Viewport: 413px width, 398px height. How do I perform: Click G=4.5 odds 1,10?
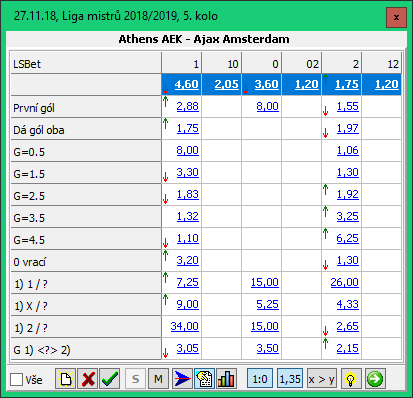pyautogui.click(x=188, y=238)
